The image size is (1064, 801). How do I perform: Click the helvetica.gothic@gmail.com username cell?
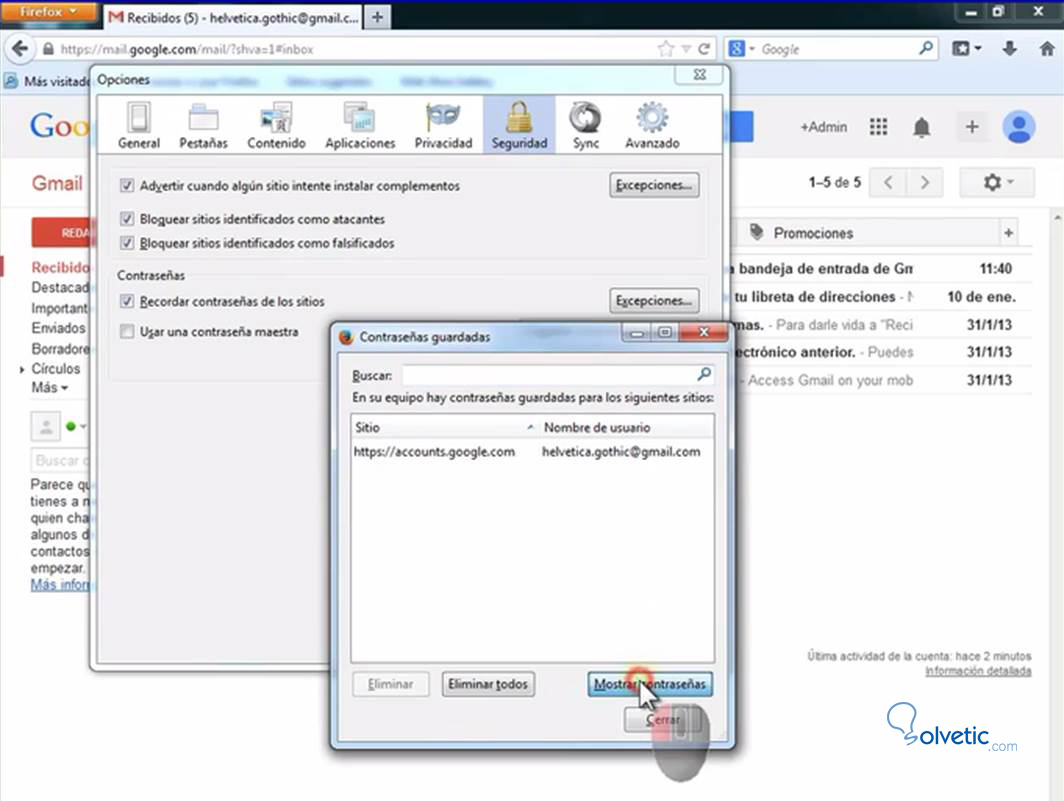pyautogui.click(x=621, y=451)
